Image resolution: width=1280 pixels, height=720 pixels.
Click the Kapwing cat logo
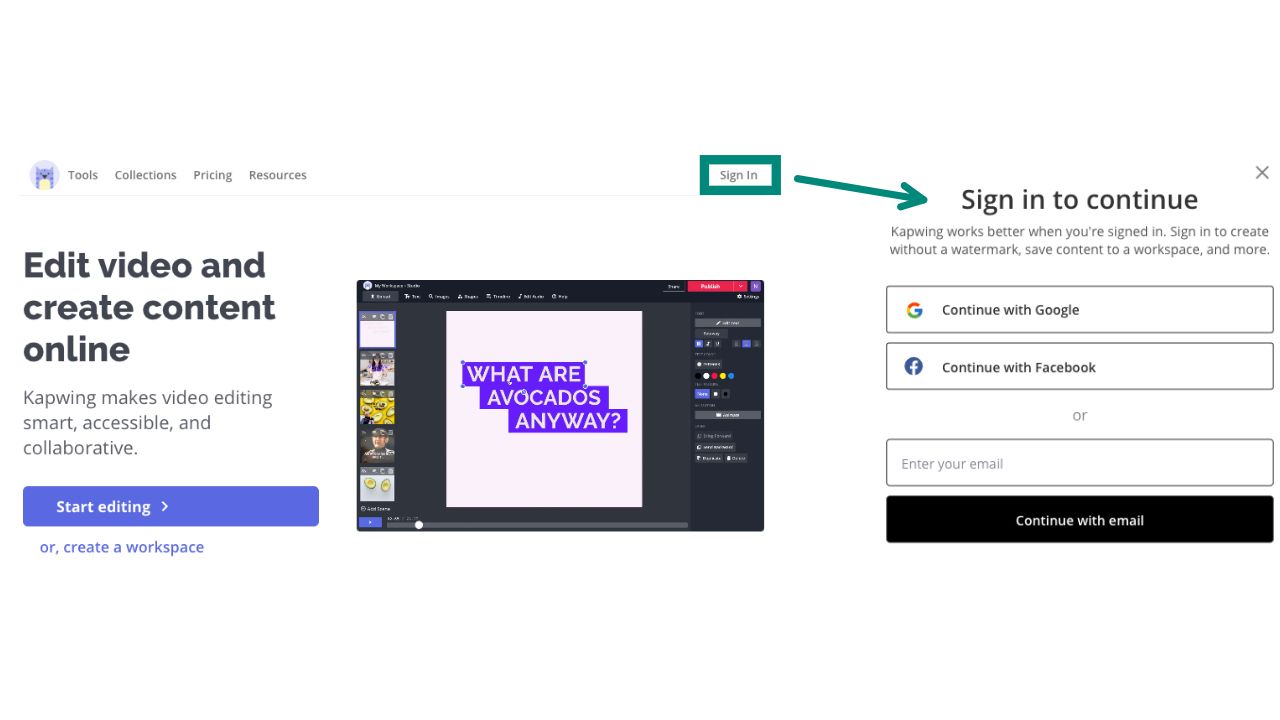[44, 175]
